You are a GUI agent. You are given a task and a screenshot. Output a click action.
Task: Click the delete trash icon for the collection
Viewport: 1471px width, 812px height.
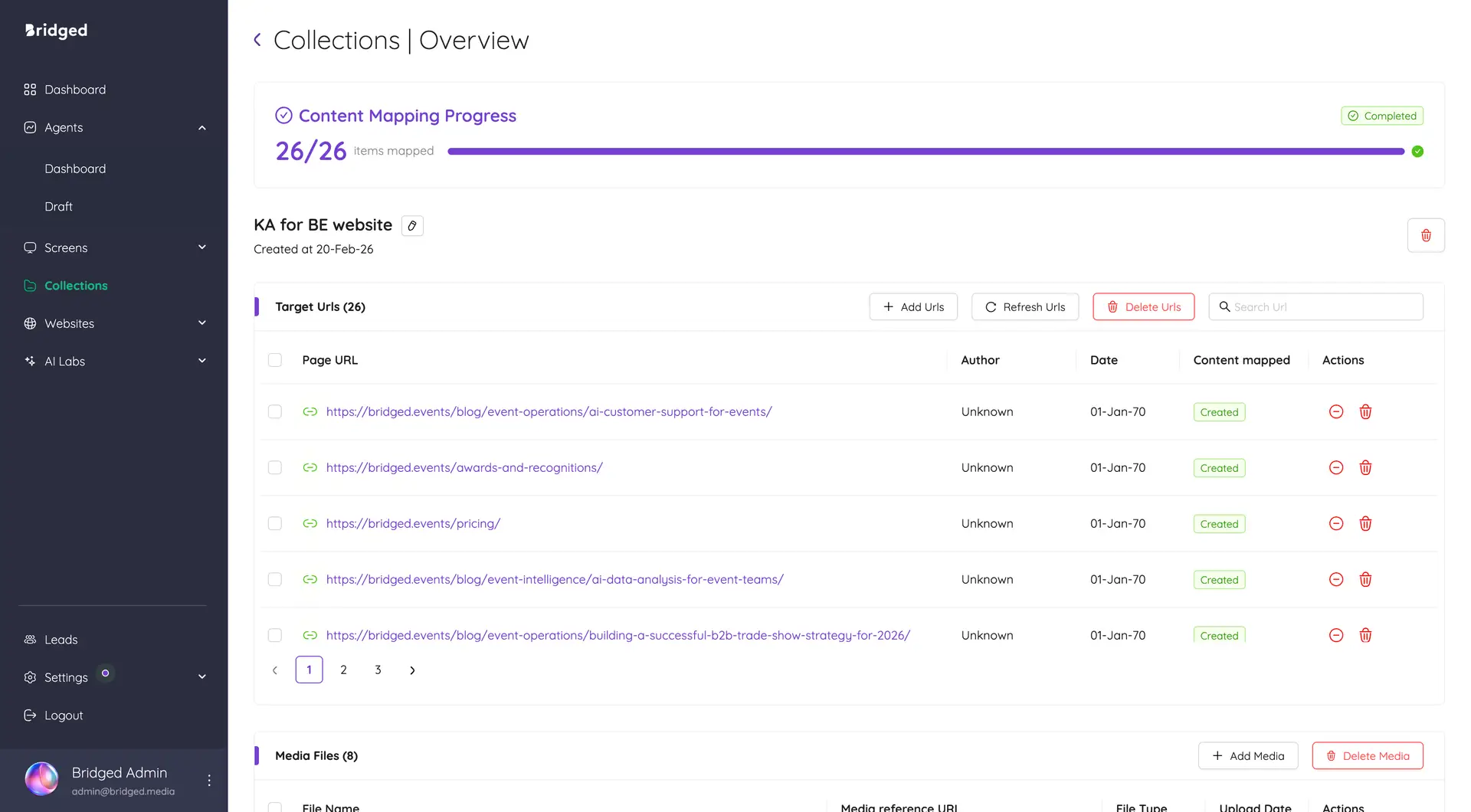(1426, 235)
